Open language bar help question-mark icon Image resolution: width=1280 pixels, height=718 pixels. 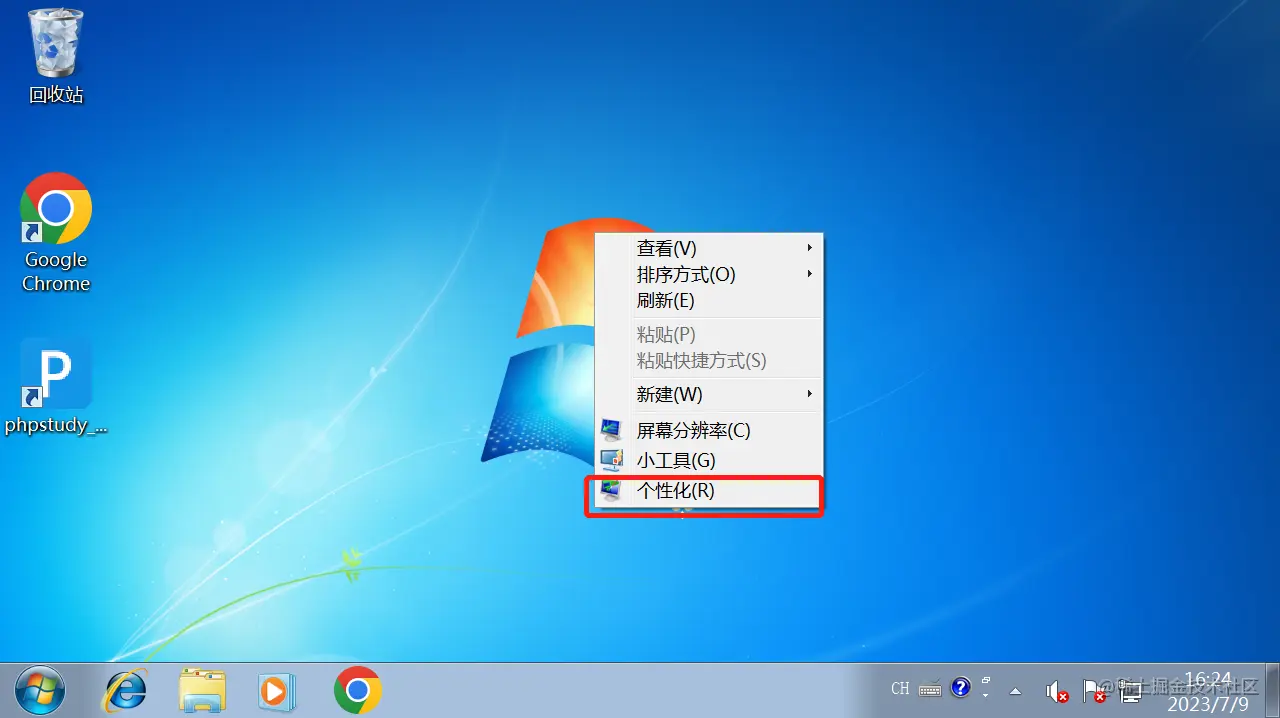pyautogui.click(x=960, y=687)
